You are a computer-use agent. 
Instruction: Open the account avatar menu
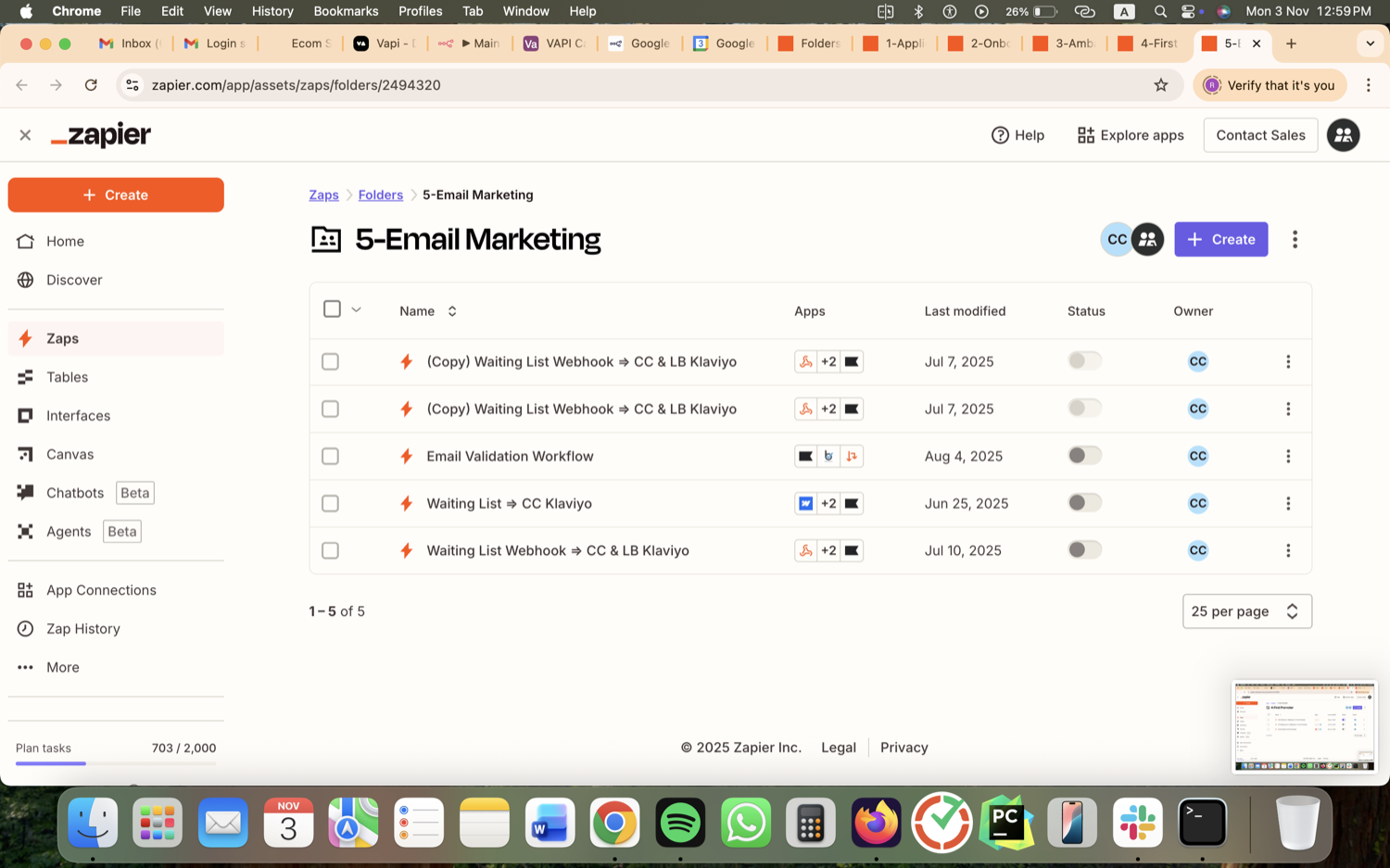(x=1343, y=135)
